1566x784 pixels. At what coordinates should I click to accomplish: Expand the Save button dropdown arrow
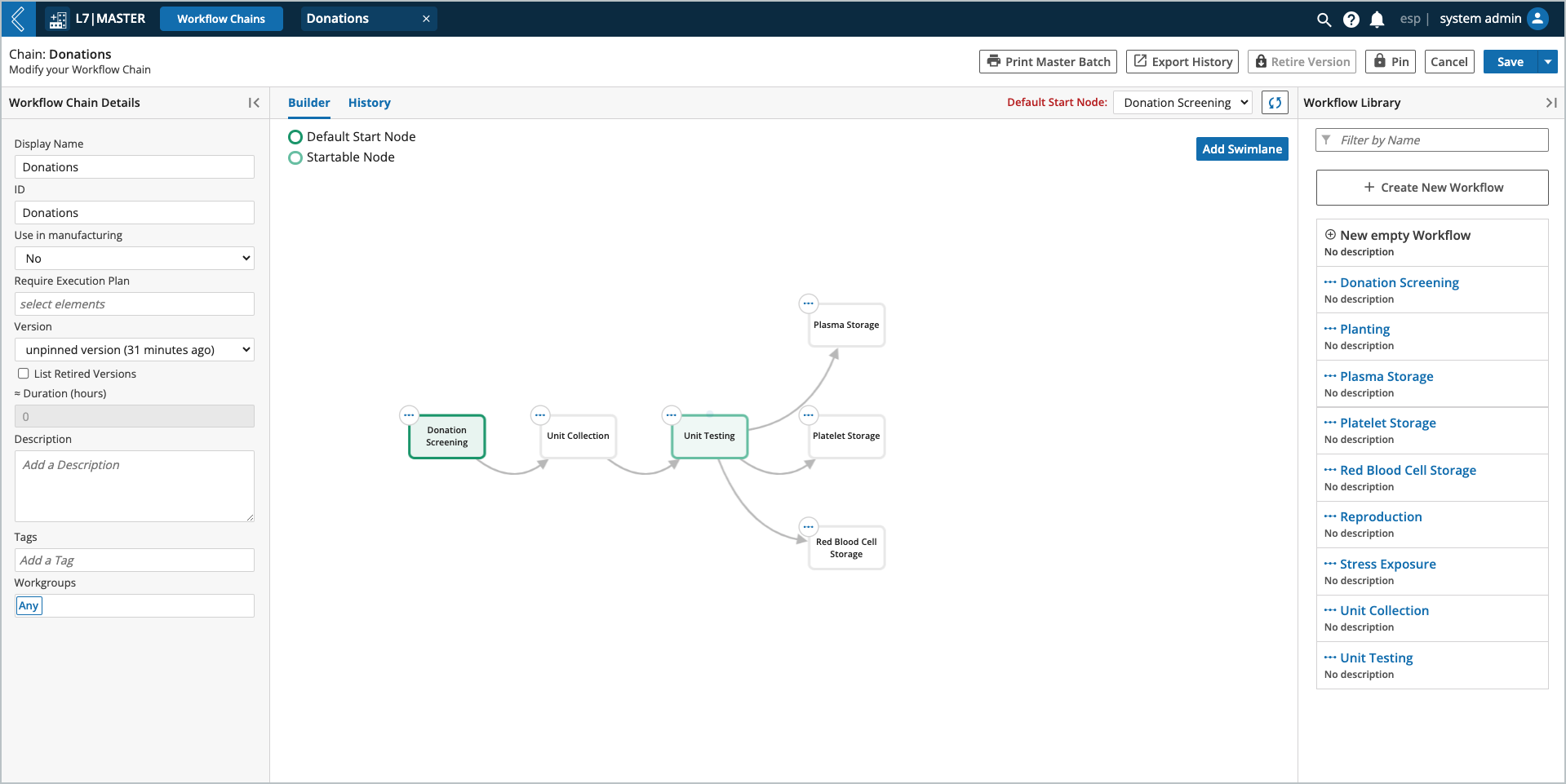(x=1547, y=62)
